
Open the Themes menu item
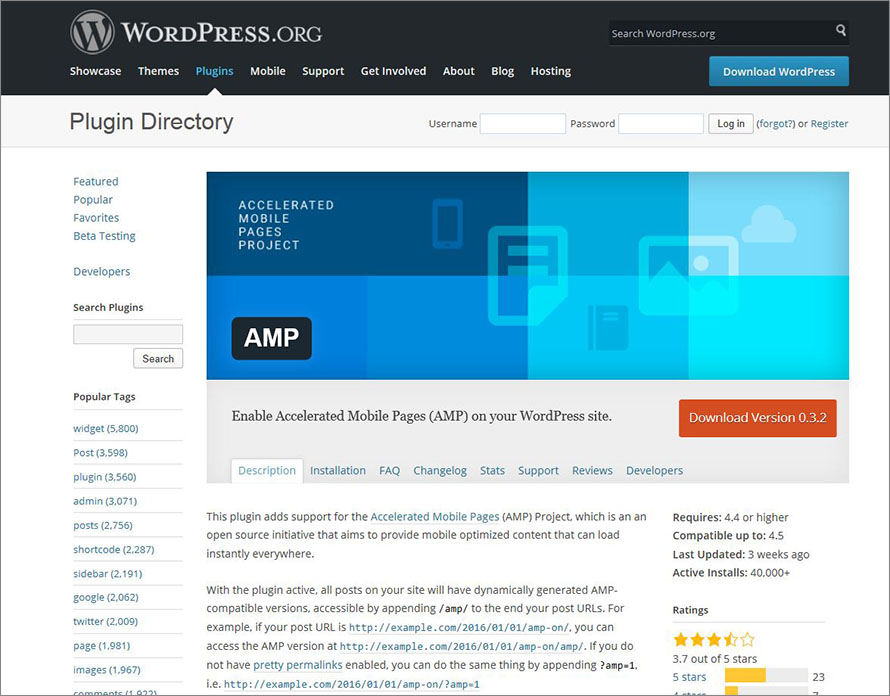tap(158, 71)
